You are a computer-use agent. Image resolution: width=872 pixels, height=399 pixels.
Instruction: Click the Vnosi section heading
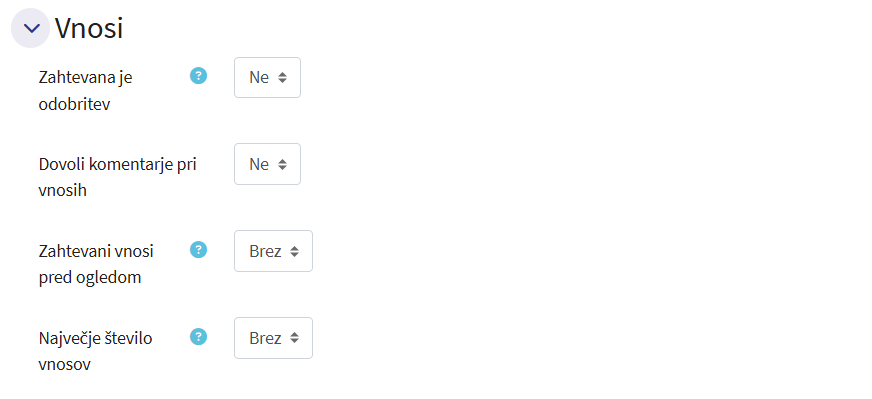point(89,28)
